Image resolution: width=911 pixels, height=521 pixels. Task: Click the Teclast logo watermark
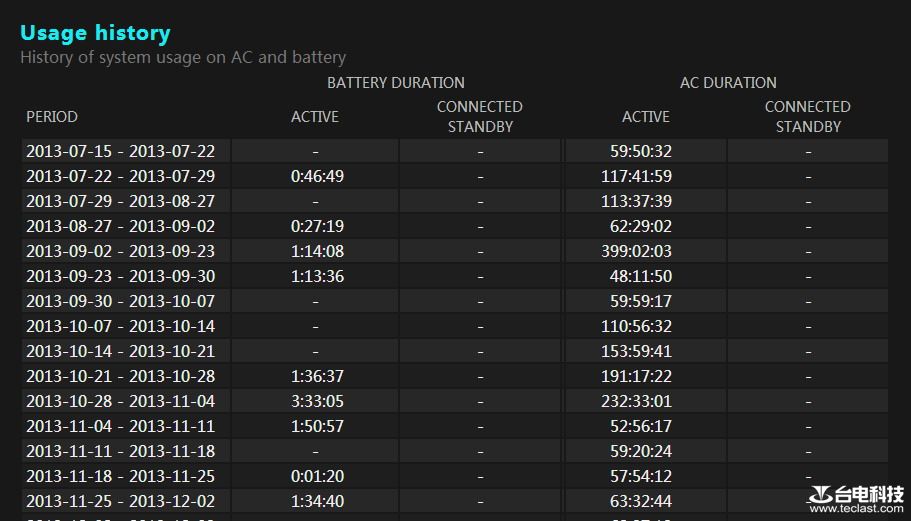coord(856,494)
